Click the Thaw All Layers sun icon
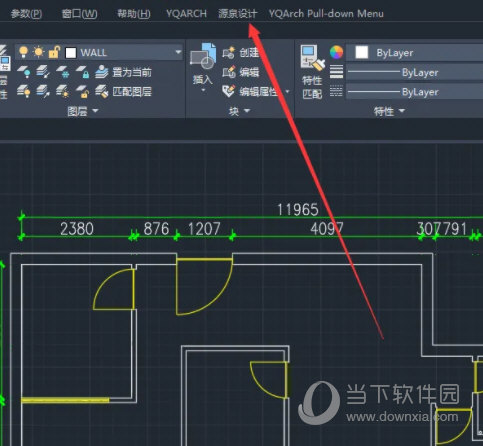This screenshot has height=446, width=483. pos(63,91)
